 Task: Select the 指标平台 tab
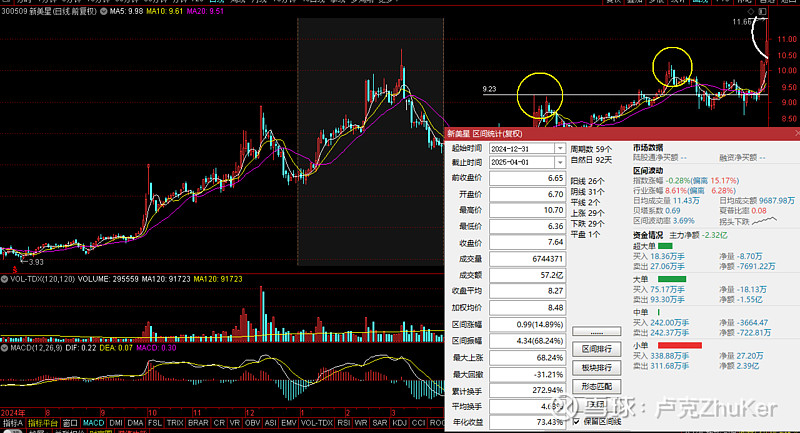[x=43, y=423]
